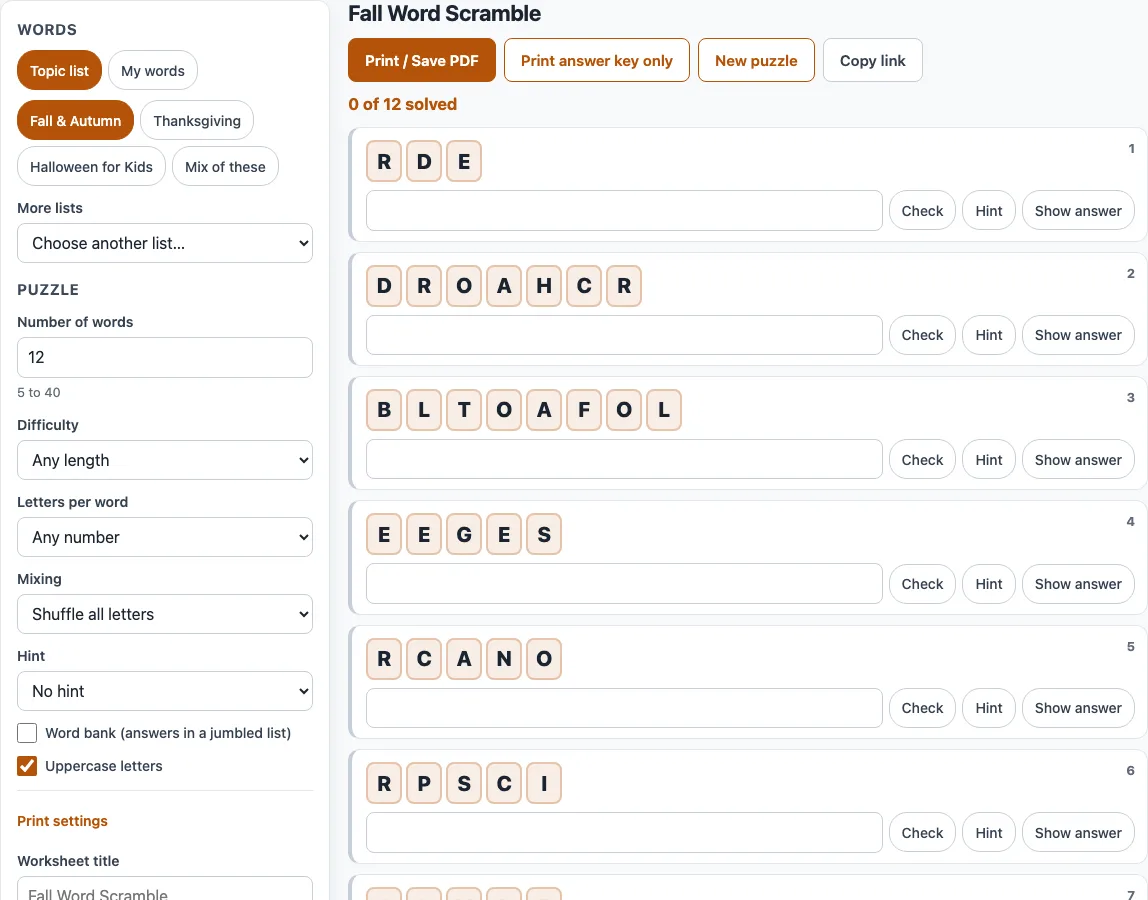Pick the Halloween for Kids topic
This screenshot has width=1148, height=900.
pyautogui.click(x=92, y=166)
